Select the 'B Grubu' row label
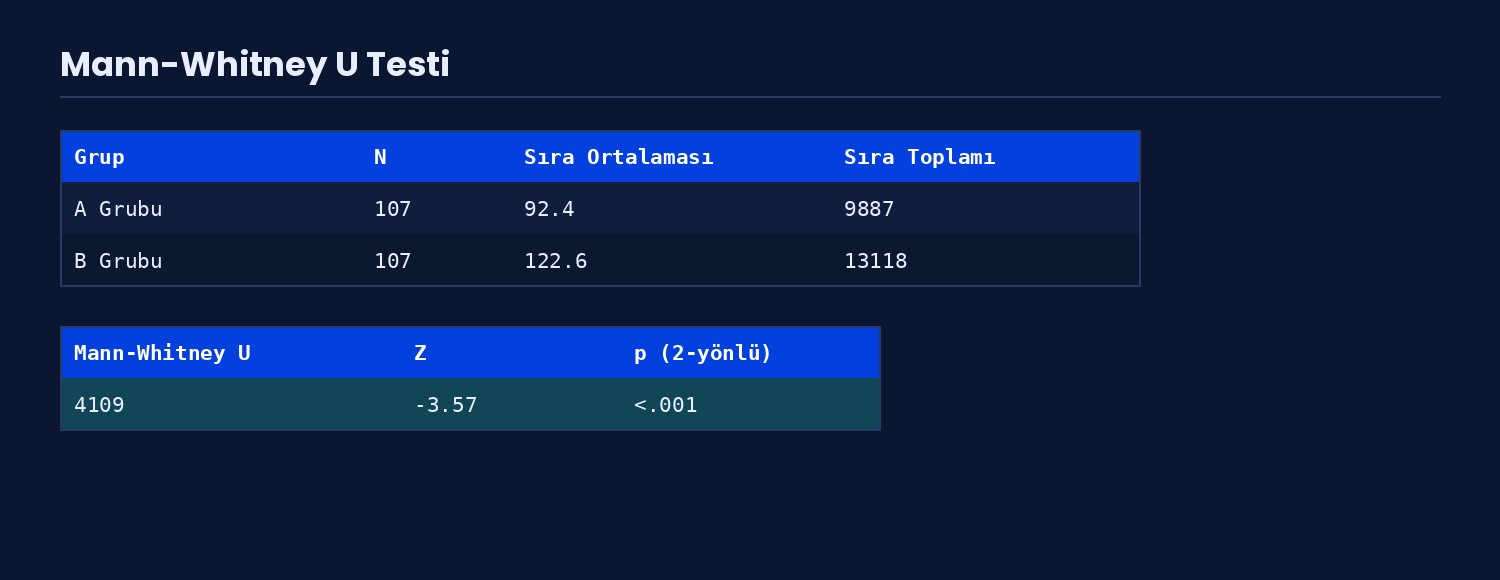Screen dimensions: 1500x580 (x=118, y=261)
